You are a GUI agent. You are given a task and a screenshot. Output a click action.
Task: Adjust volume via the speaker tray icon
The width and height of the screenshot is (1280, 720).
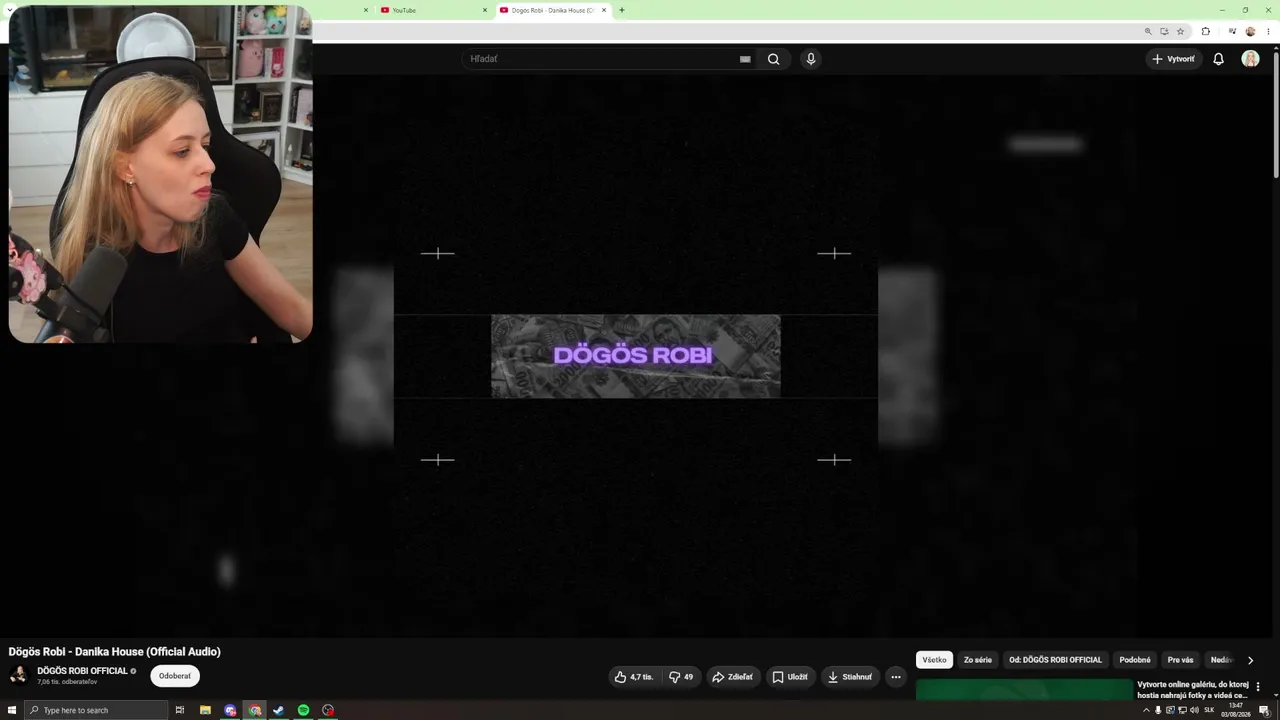click(1194, 710)
